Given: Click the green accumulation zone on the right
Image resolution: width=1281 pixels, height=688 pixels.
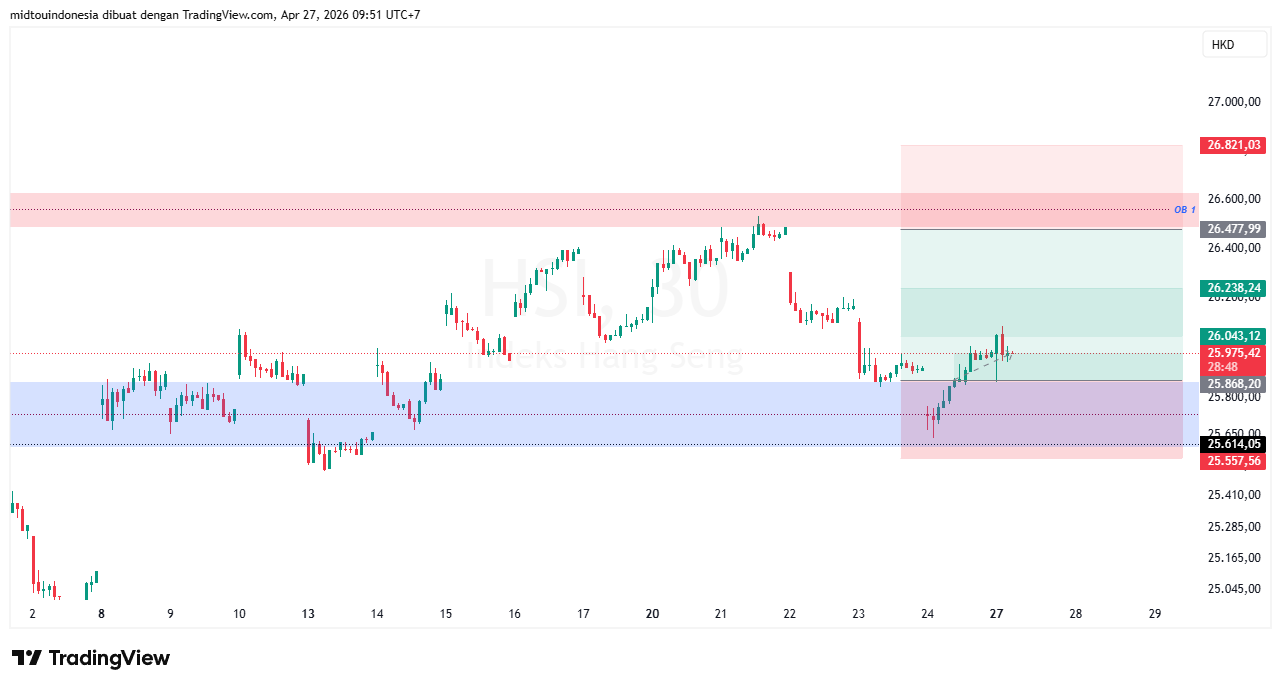Looking at the screenshot, I should pyautogui.click(x=1100, y=310).
